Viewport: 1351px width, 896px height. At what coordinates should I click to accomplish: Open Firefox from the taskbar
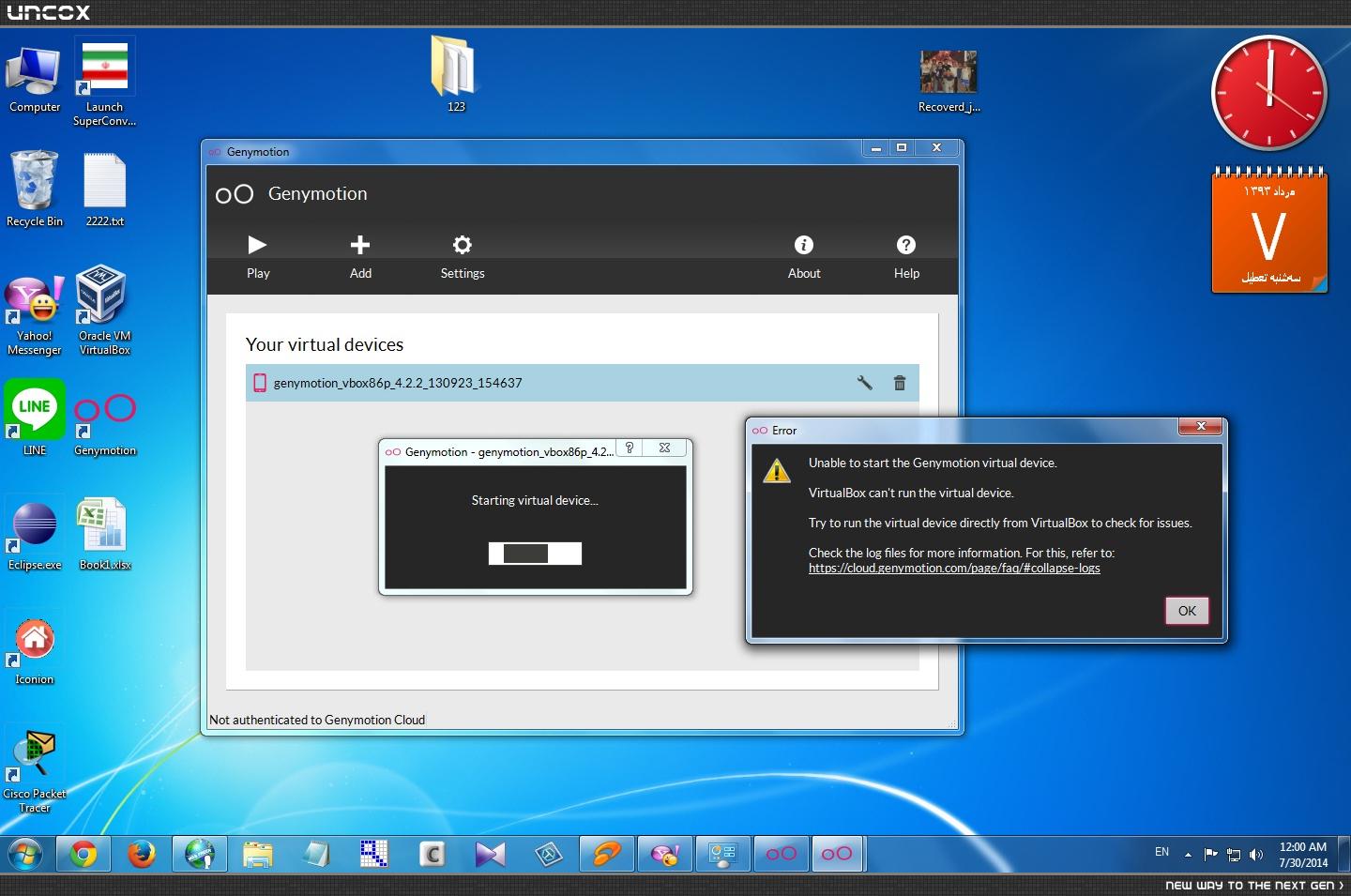coord(142,854)
